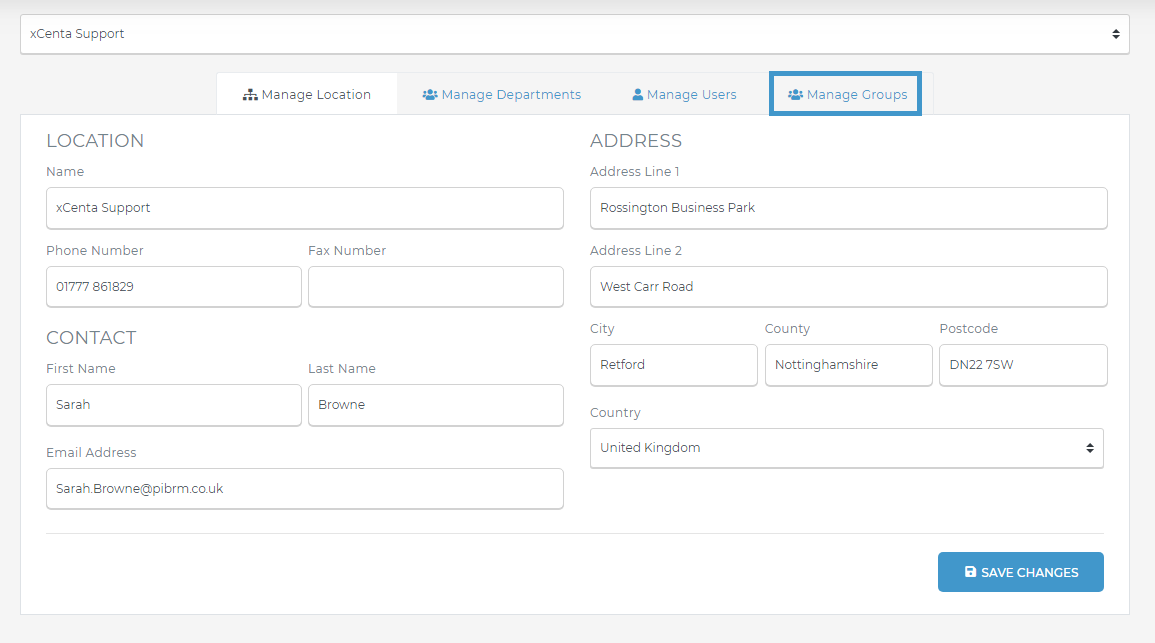The height and width of the screenshot is (643, 1155).
Task: Focus the Email Address field
Action: tap(304, 488)
